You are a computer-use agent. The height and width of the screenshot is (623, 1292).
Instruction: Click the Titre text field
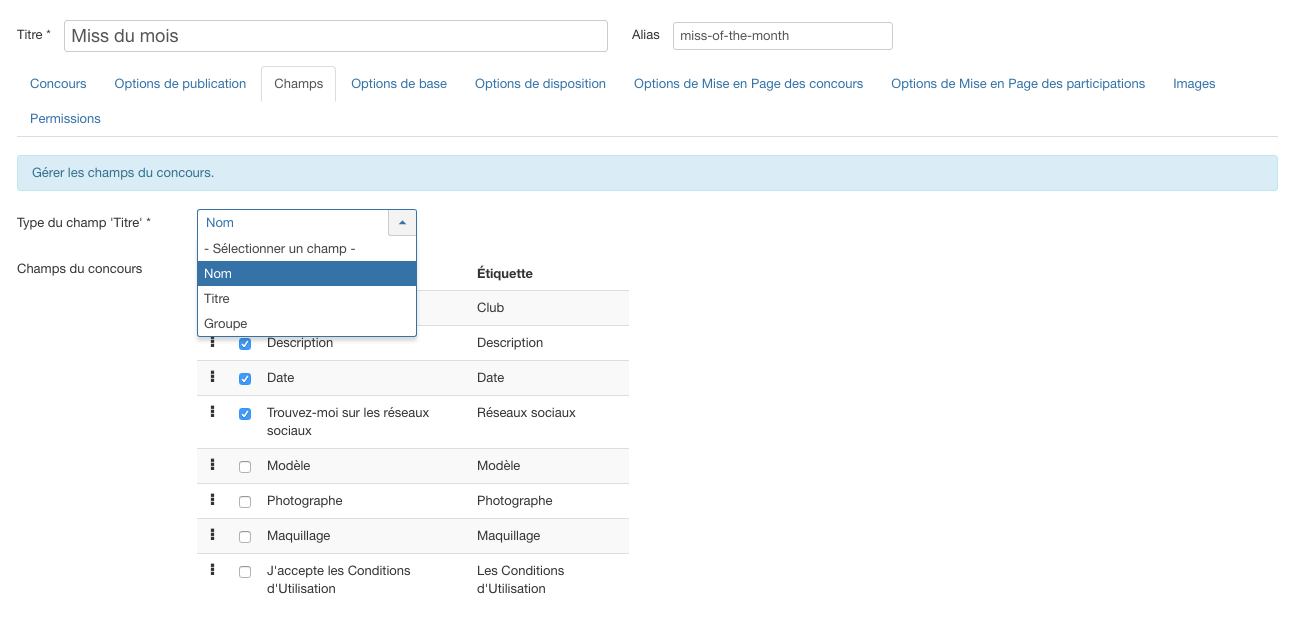[335, 36]
